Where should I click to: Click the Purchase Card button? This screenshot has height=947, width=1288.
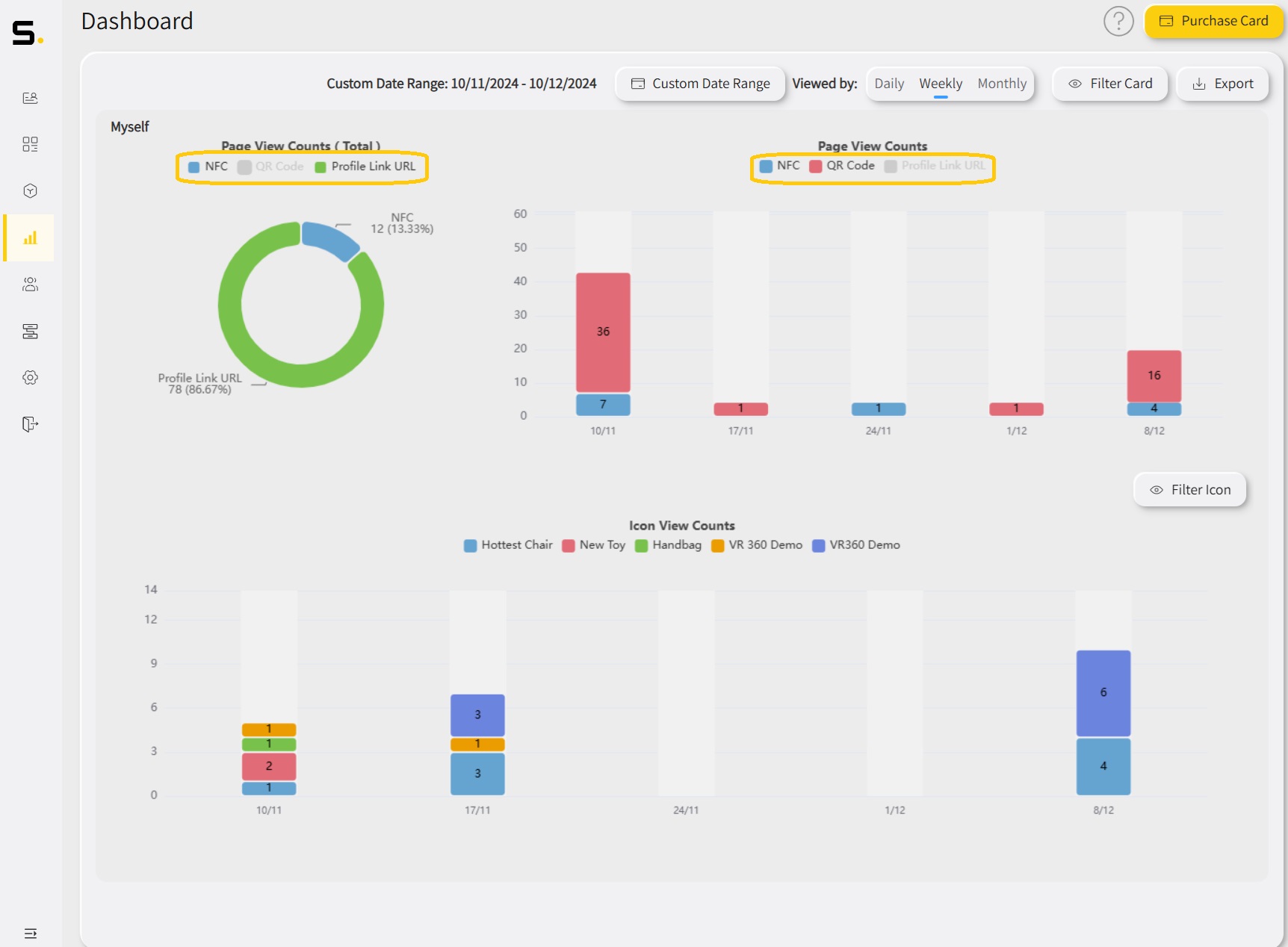(x=1213, y=21)
